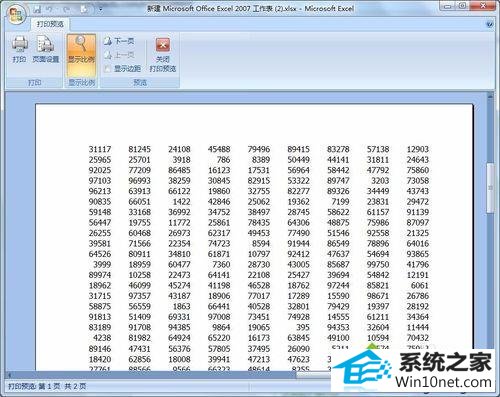Click the value 786 in preview

pyautogui.click(x=223, y=160)
